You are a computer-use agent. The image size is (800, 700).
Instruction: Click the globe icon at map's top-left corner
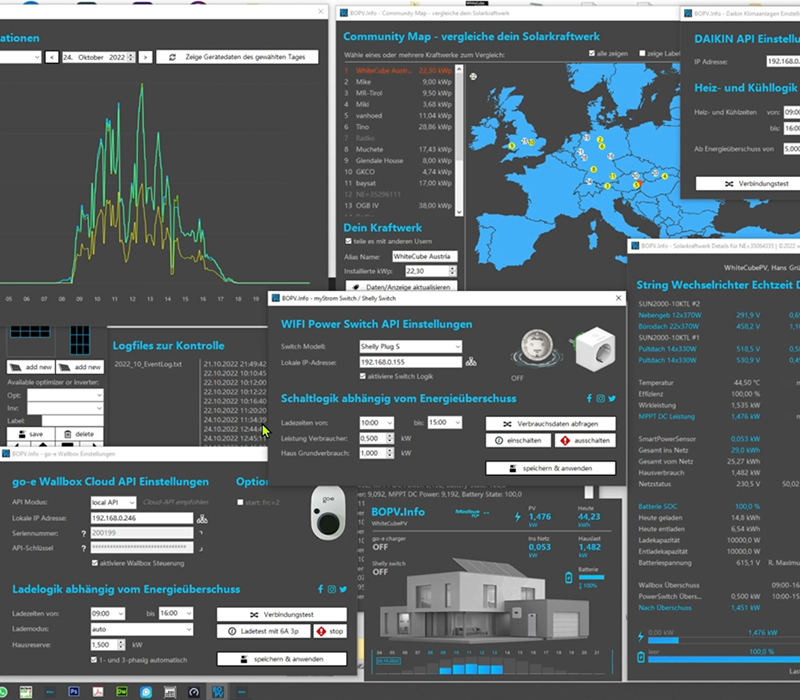[x=473, y=77]
